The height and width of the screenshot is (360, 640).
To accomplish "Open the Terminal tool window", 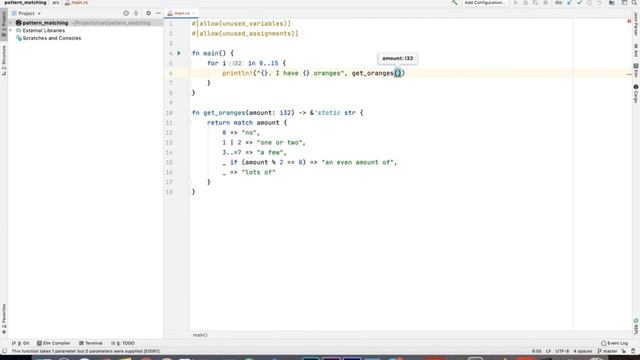I will [x=91, y=343].
